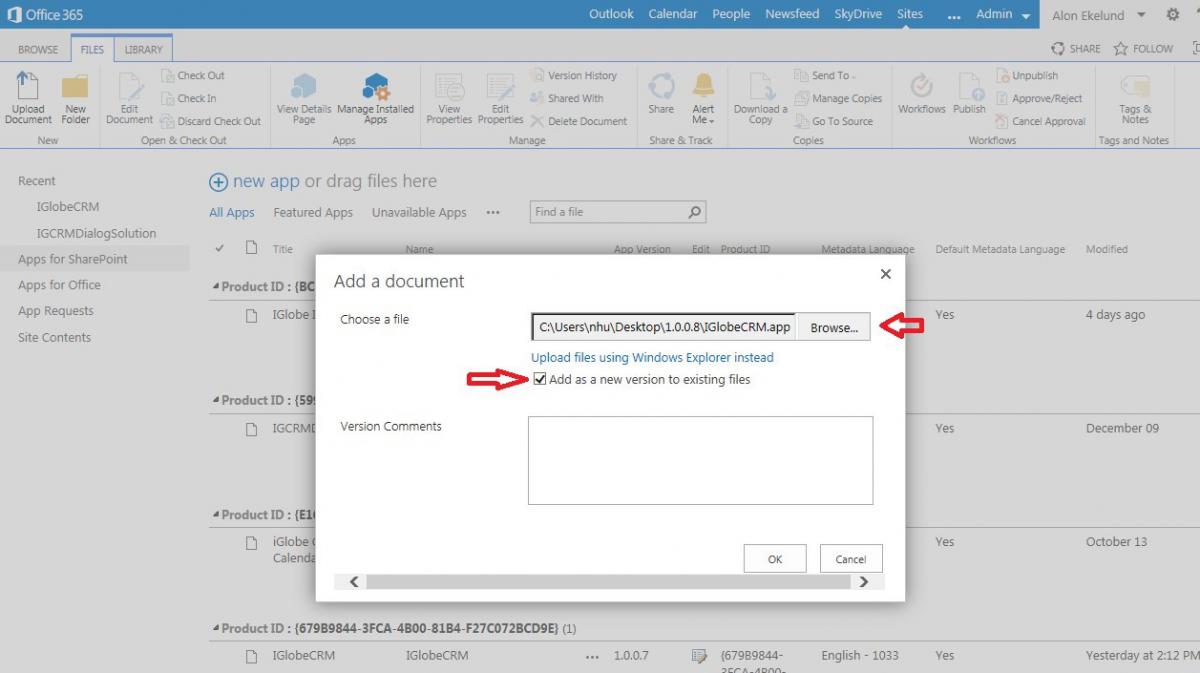The width and height of the screenshot is (1200, 673).
Task: Open Workflows in ribbon
Action: 922,92
